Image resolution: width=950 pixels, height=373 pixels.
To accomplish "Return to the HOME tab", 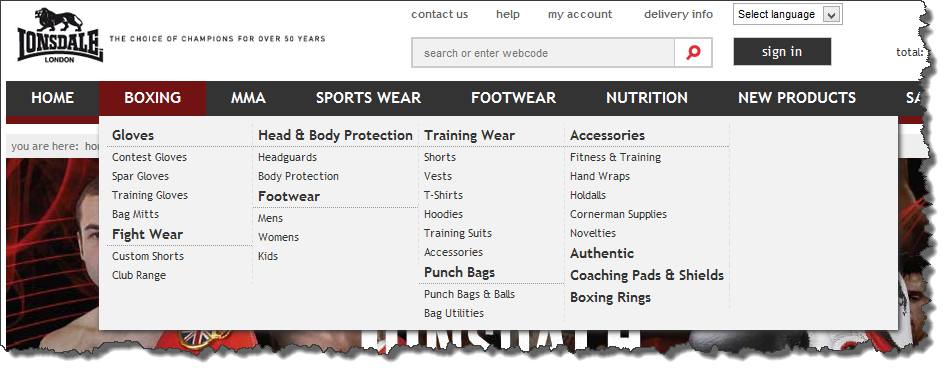I will 53,98.
